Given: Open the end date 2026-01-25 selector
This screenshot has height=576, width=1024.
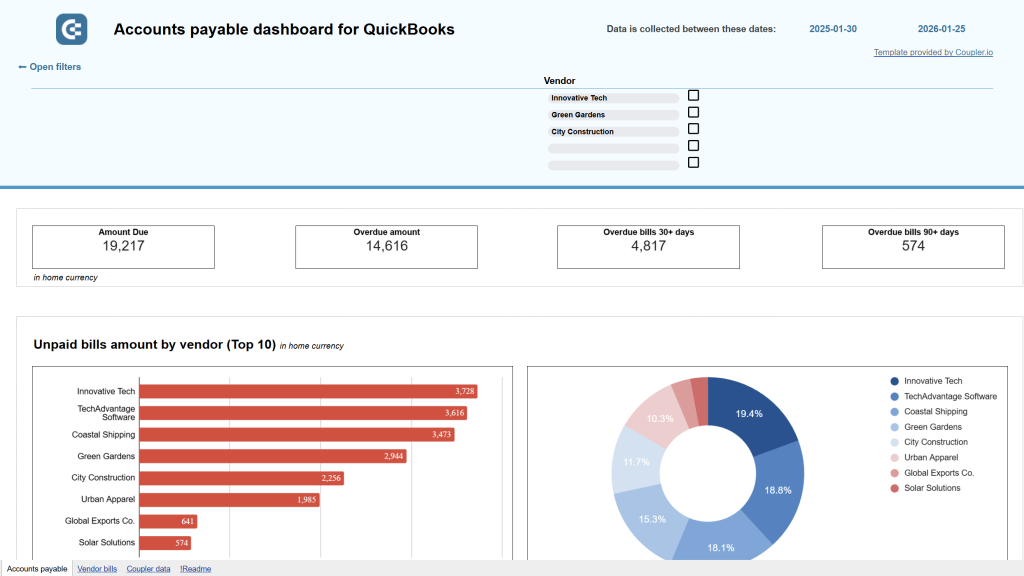Looking at the screenshot, I should pyautogui.click(x=941, y=29).
